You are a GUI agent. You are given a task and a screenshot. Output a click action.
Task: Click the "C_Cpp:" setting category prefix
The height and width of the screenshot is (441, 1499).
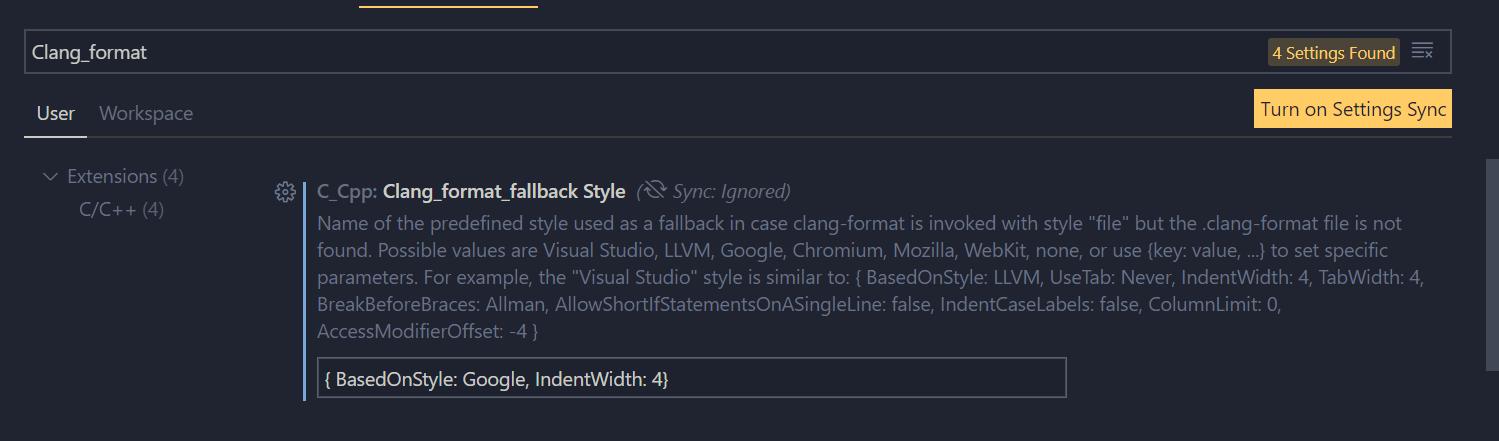click(x=347, y=190)
